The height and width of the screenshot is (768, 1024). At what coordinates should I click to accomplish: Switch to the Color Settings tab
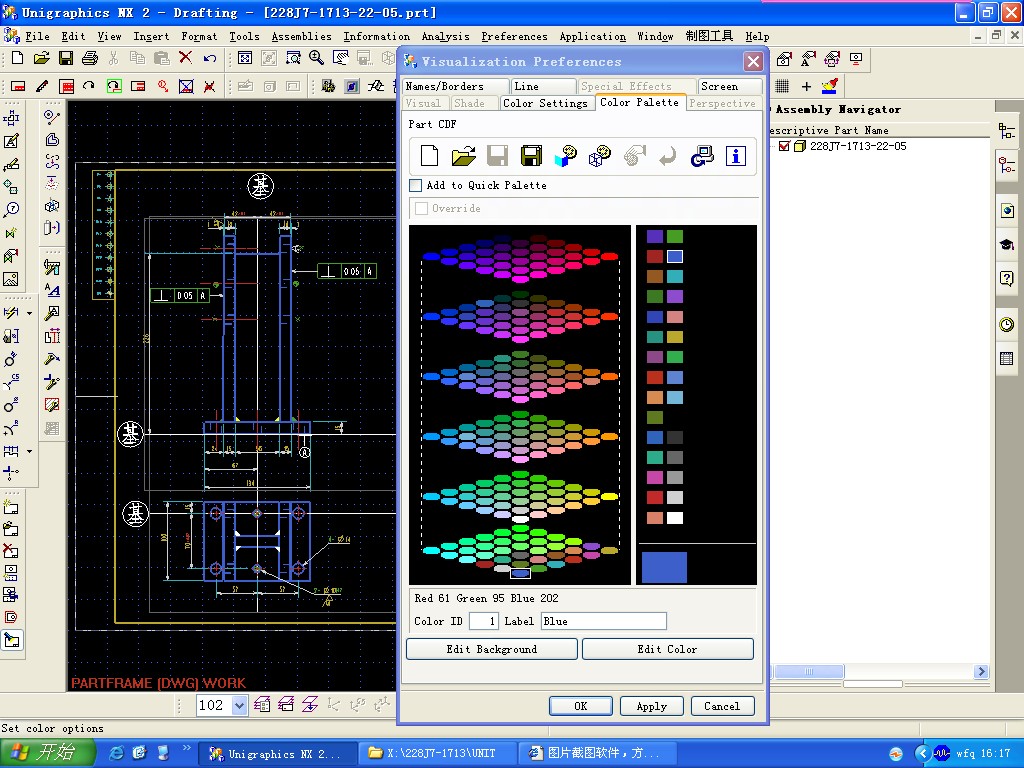tap(545, 103)
